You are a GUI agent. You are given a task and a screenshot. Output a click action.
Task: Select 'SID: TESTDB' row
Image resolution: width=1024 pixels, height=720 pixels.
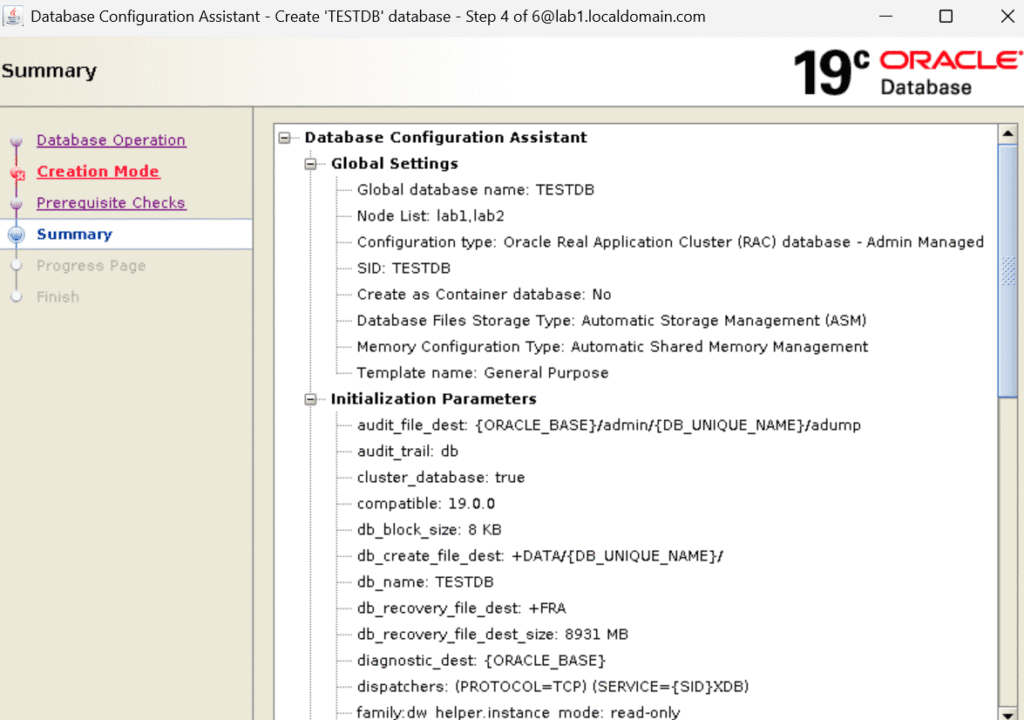404,268
